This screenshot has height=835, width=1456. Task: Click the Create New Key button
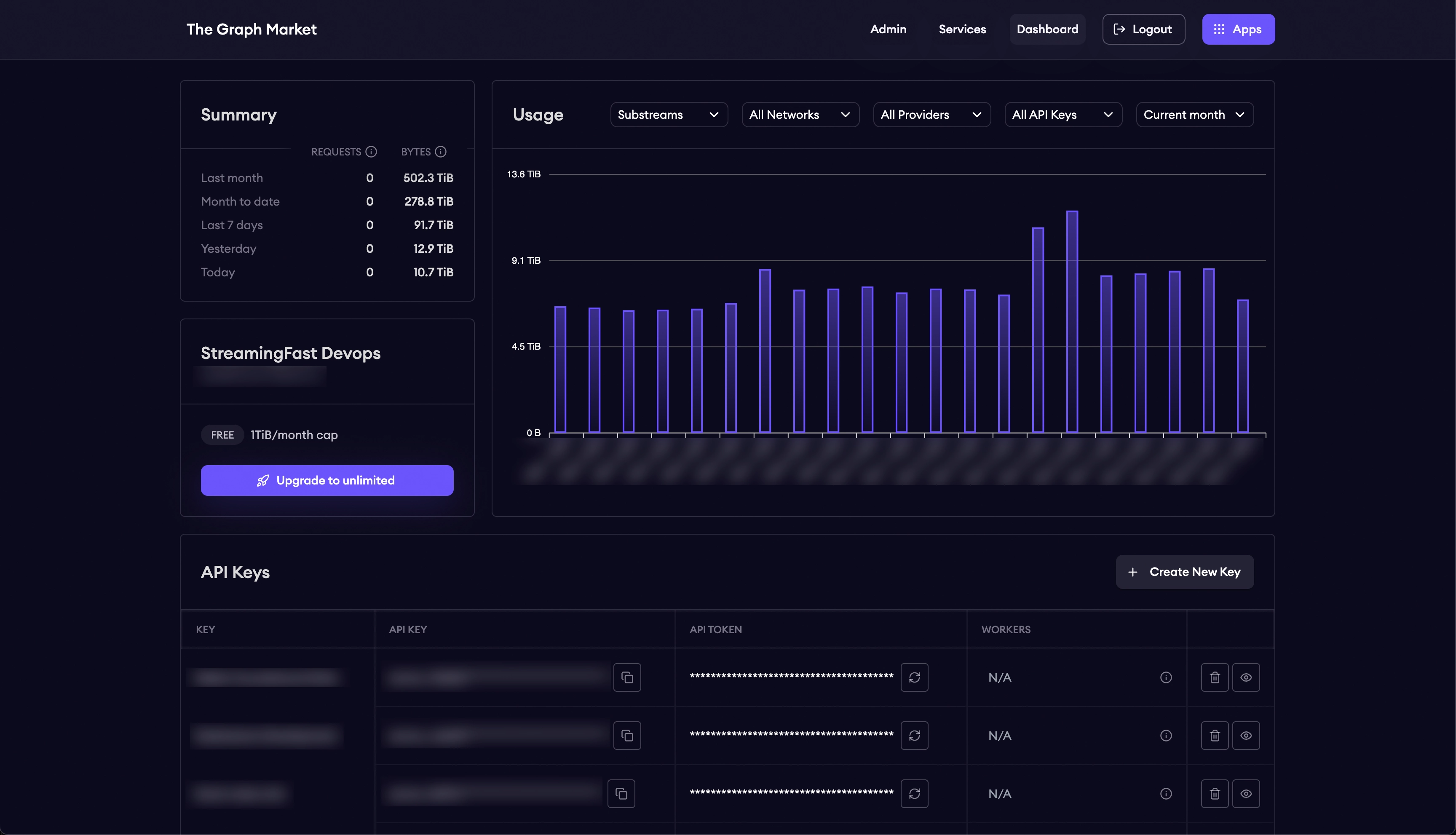pyautogui.click(x=1184, y=572)
